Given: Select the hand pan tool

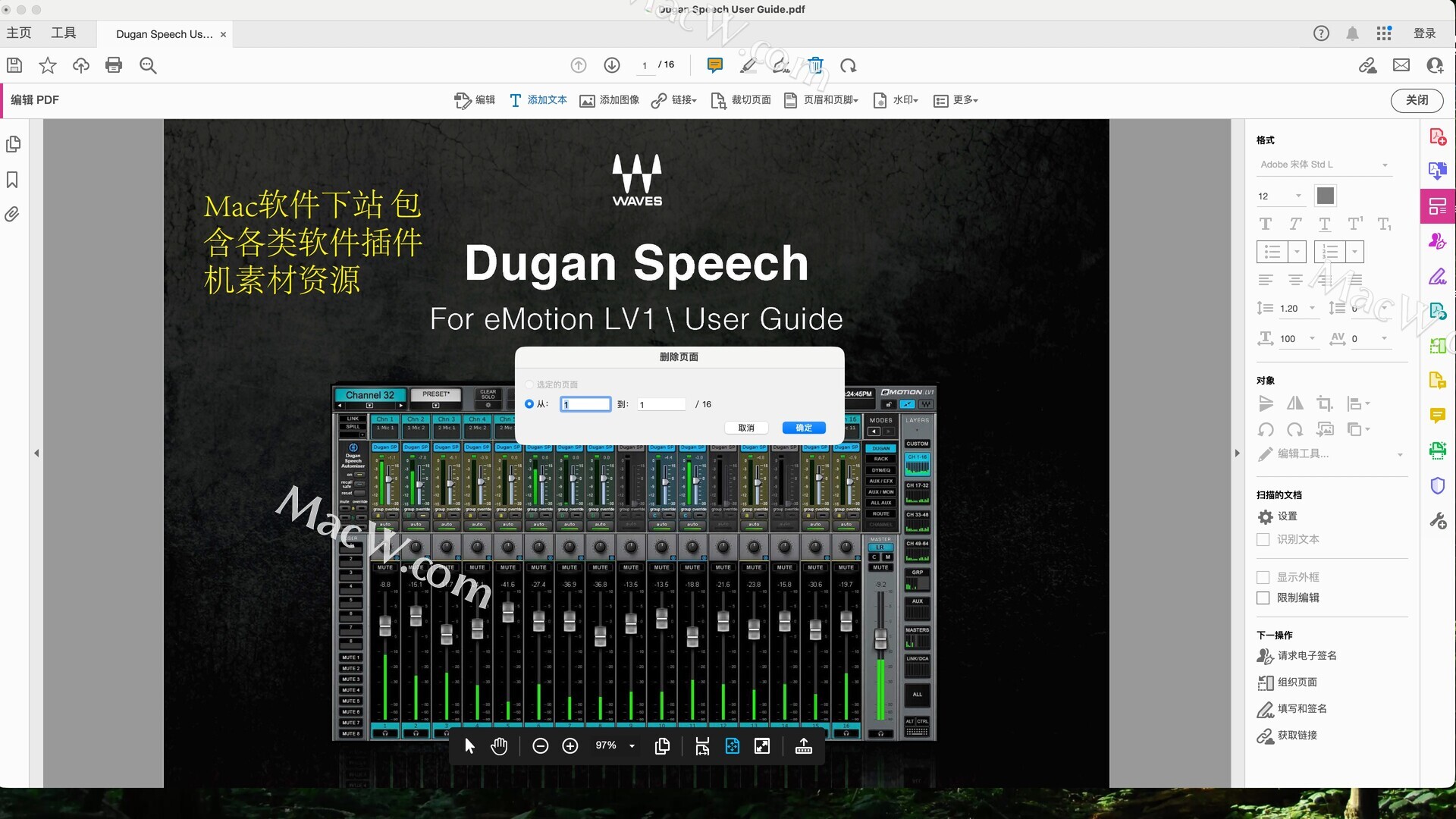Looking at the screenshot, I should [498, 746].
